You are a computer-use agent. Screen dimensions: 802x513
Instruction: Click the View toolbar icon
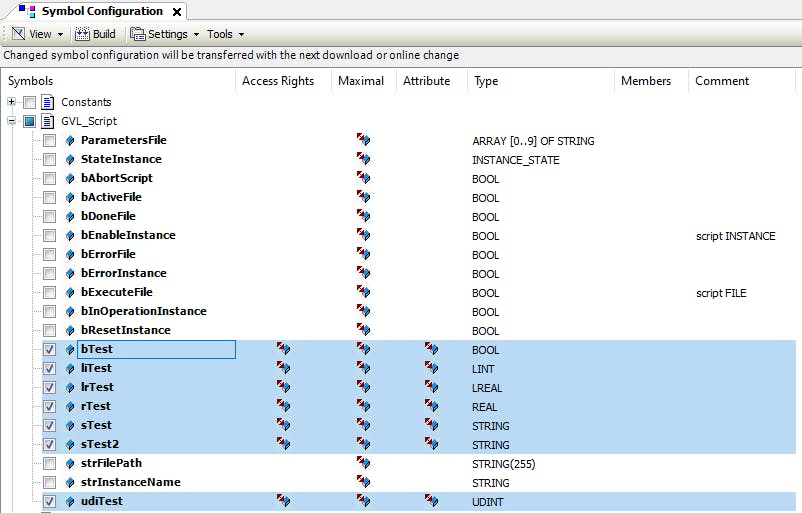coord(18,34)
